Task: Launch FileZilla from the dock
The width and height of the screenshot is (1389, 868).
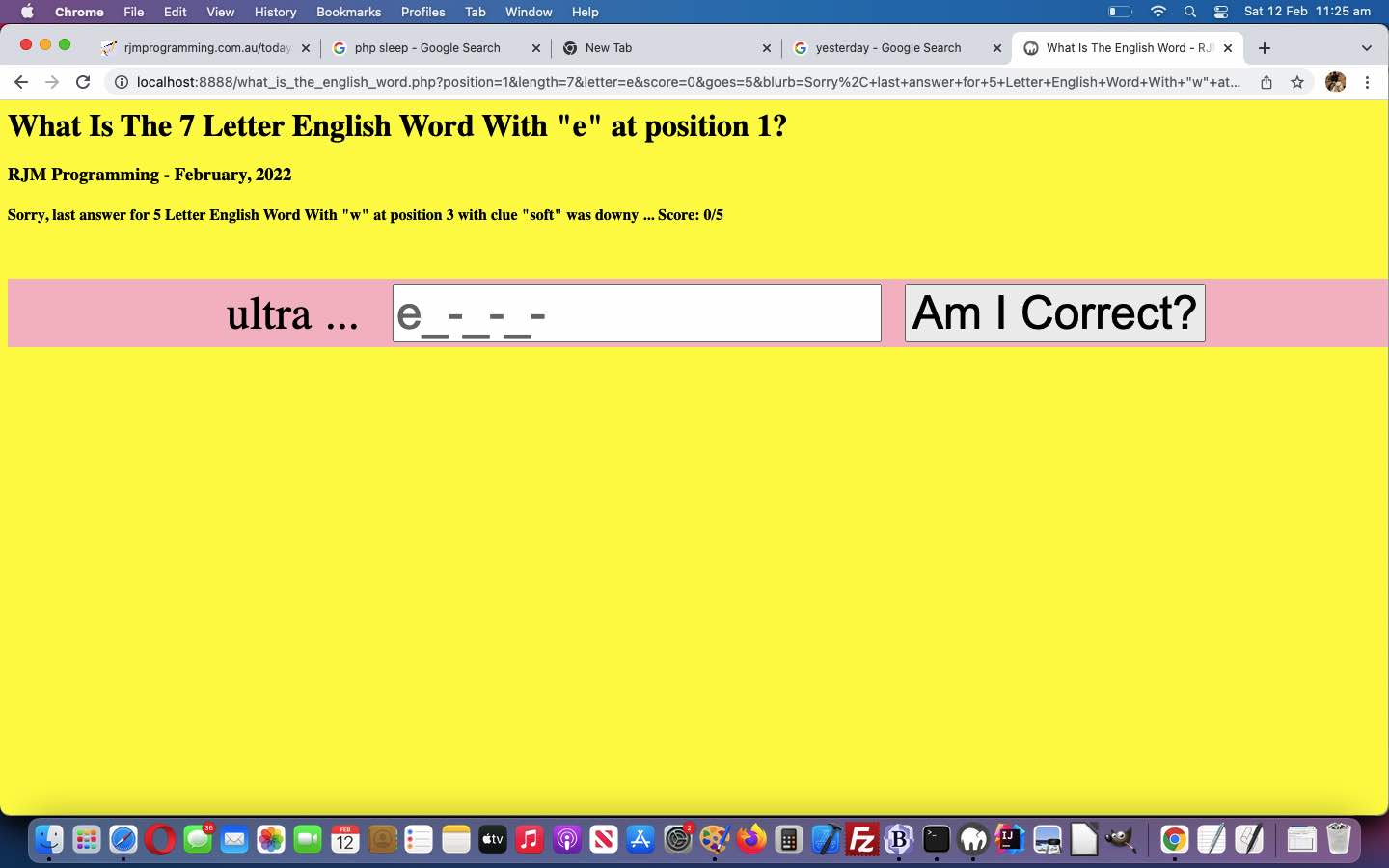Action: (x=861, y=840)
